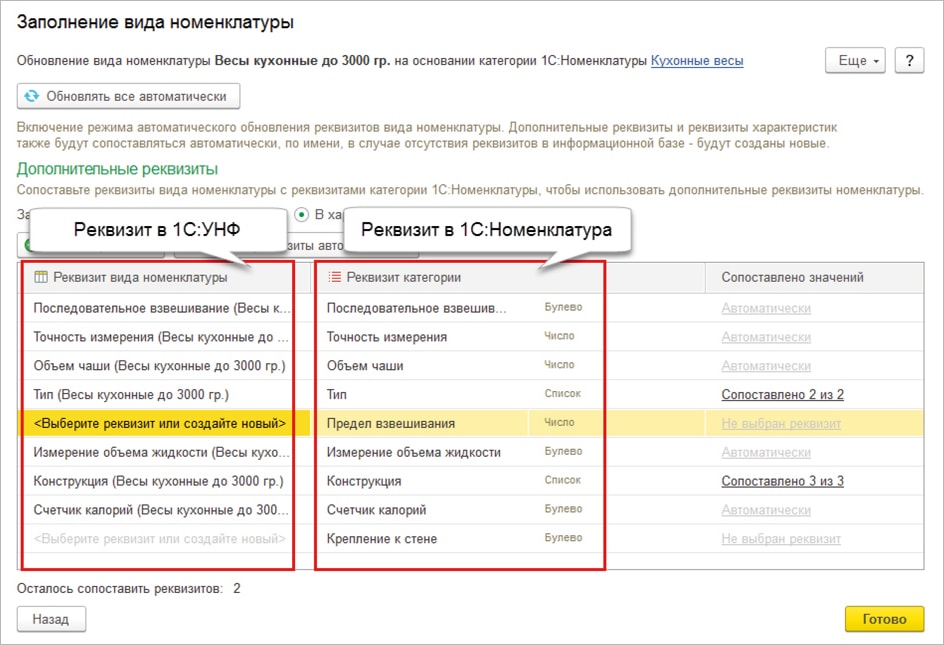Select the "В хар..." radio button
This screenshot has height=645, width=944.
pos(301,214)
